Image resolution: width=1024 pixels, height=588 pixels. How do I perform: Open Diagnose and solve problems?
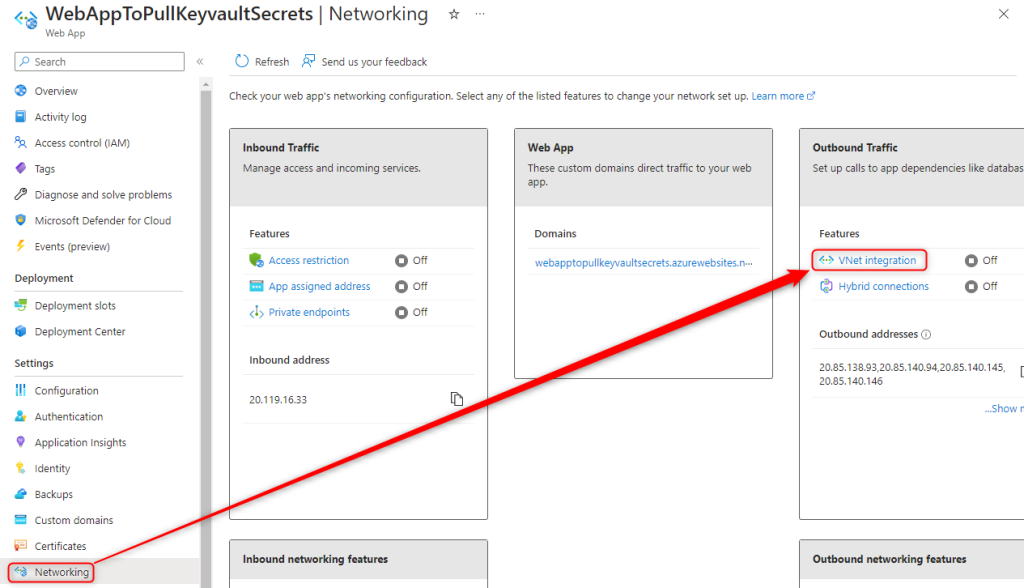click(x=102, y=194)
